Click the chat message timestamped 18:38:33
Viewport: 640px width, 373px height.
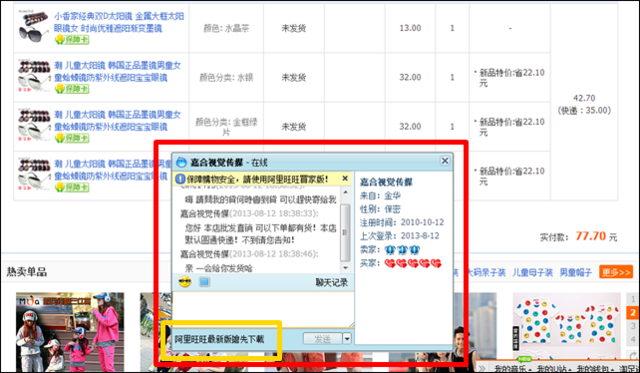tap(260, 233)
